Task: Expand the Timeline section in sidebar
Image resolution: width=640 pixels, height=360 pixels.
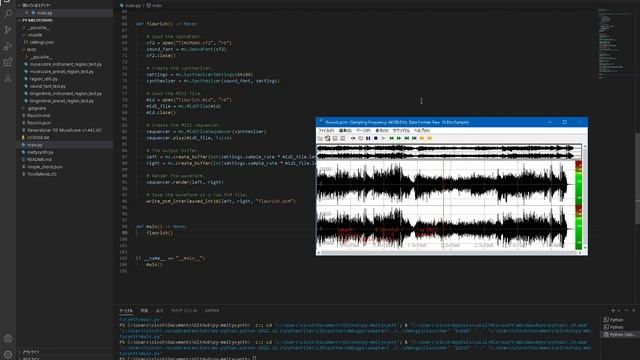Action: (31, 358)
